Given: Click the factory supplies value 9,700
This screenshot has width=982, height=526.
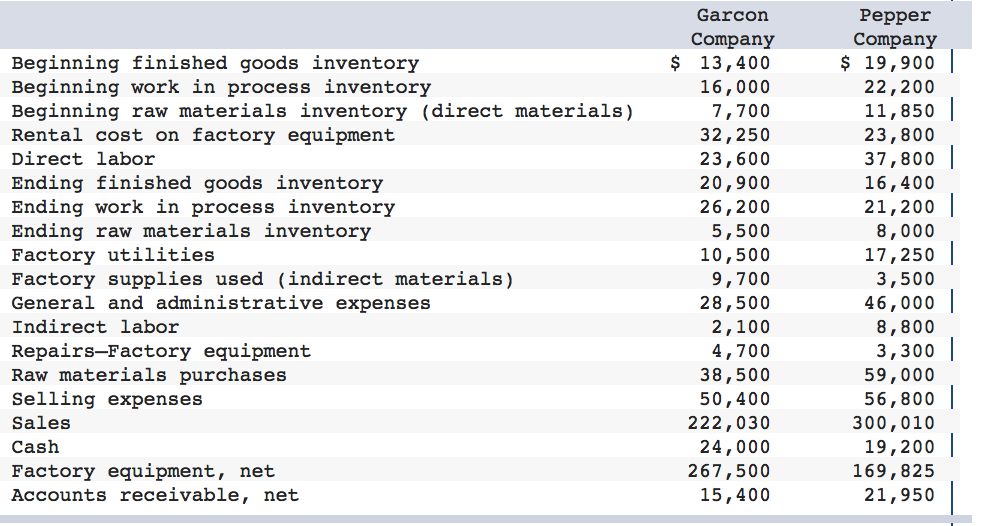Looking at the screenshot, I should (741, 279).
